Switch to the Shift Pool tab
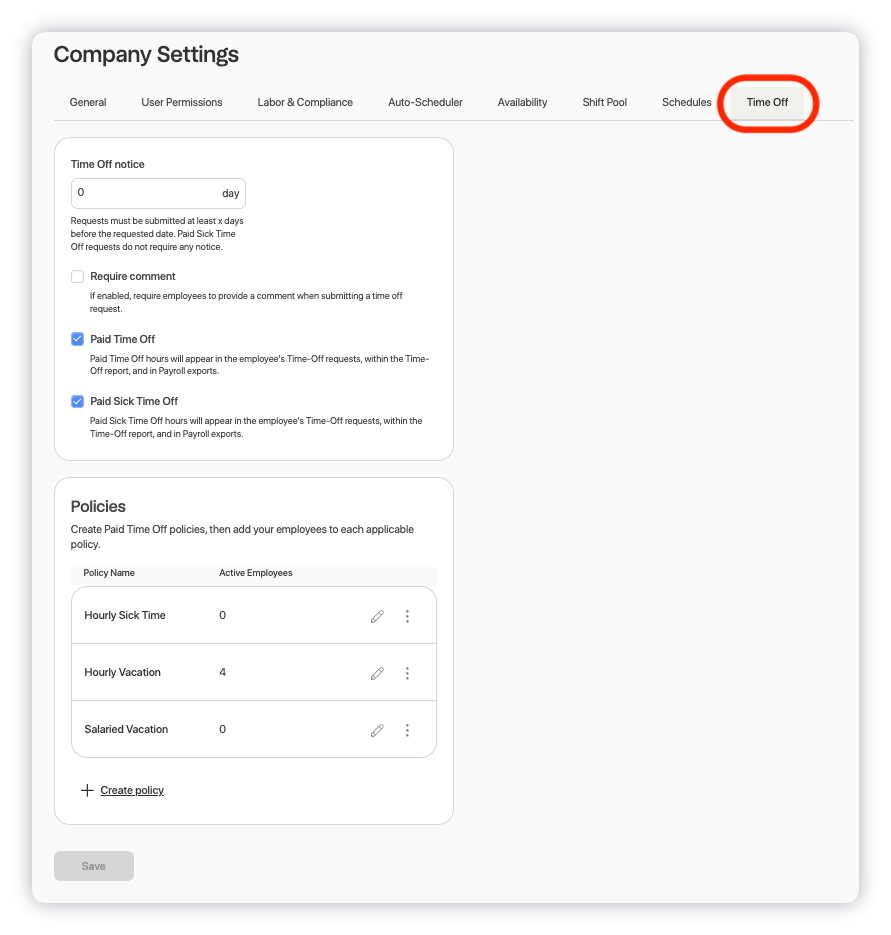This screenshot has height=935, width=891. (605, 102)
